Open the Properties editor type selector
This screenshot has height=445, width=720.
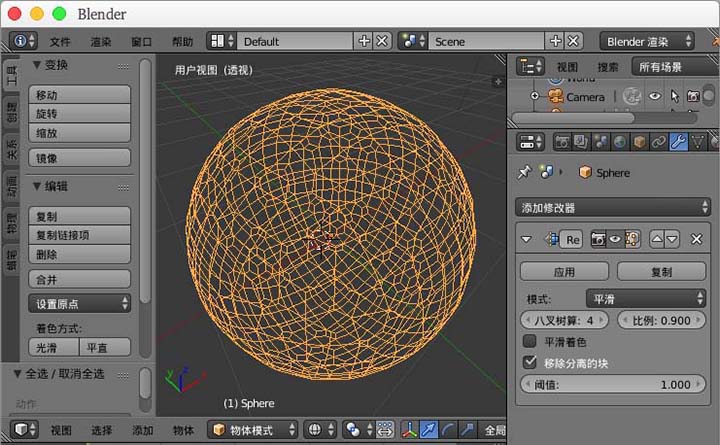(530, 142)
